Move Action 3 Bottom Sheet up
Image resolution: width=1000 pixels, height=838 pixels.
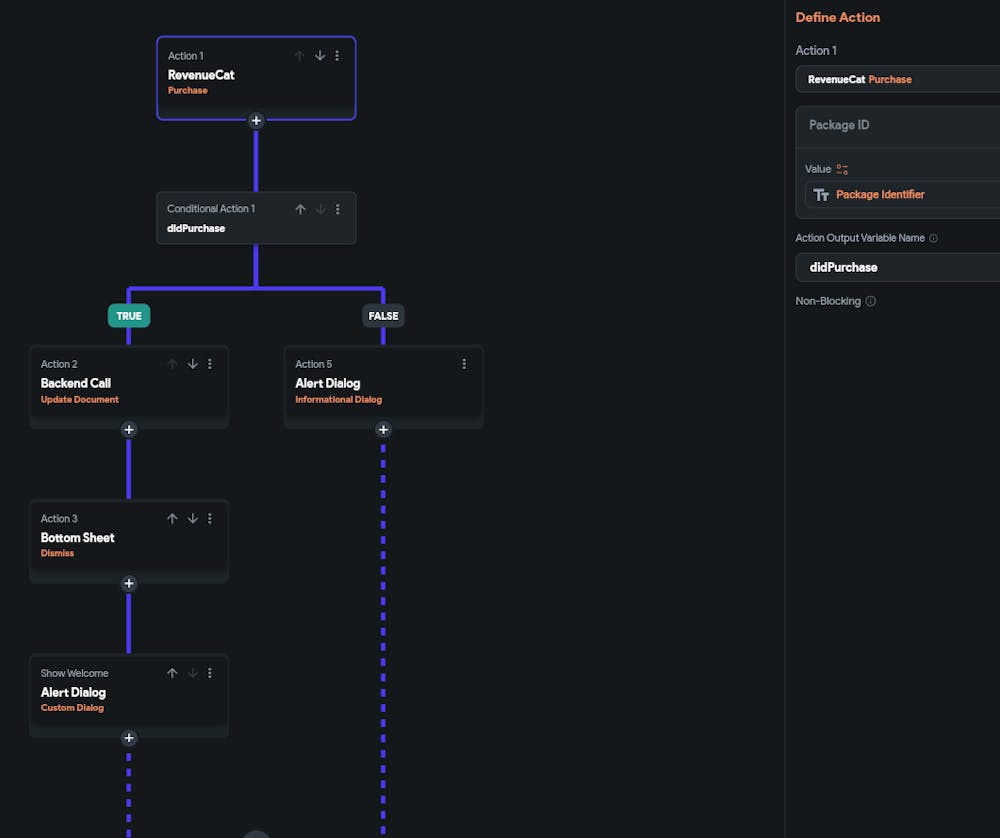172,519
